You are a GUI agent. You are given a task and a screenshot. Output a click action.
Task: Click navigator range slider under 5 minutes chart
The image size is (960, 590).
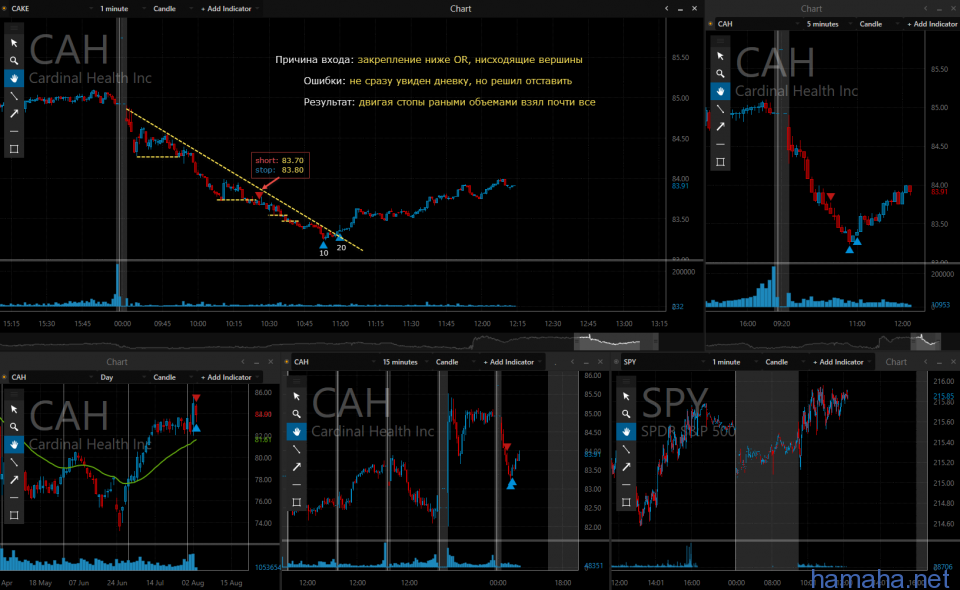924,341
